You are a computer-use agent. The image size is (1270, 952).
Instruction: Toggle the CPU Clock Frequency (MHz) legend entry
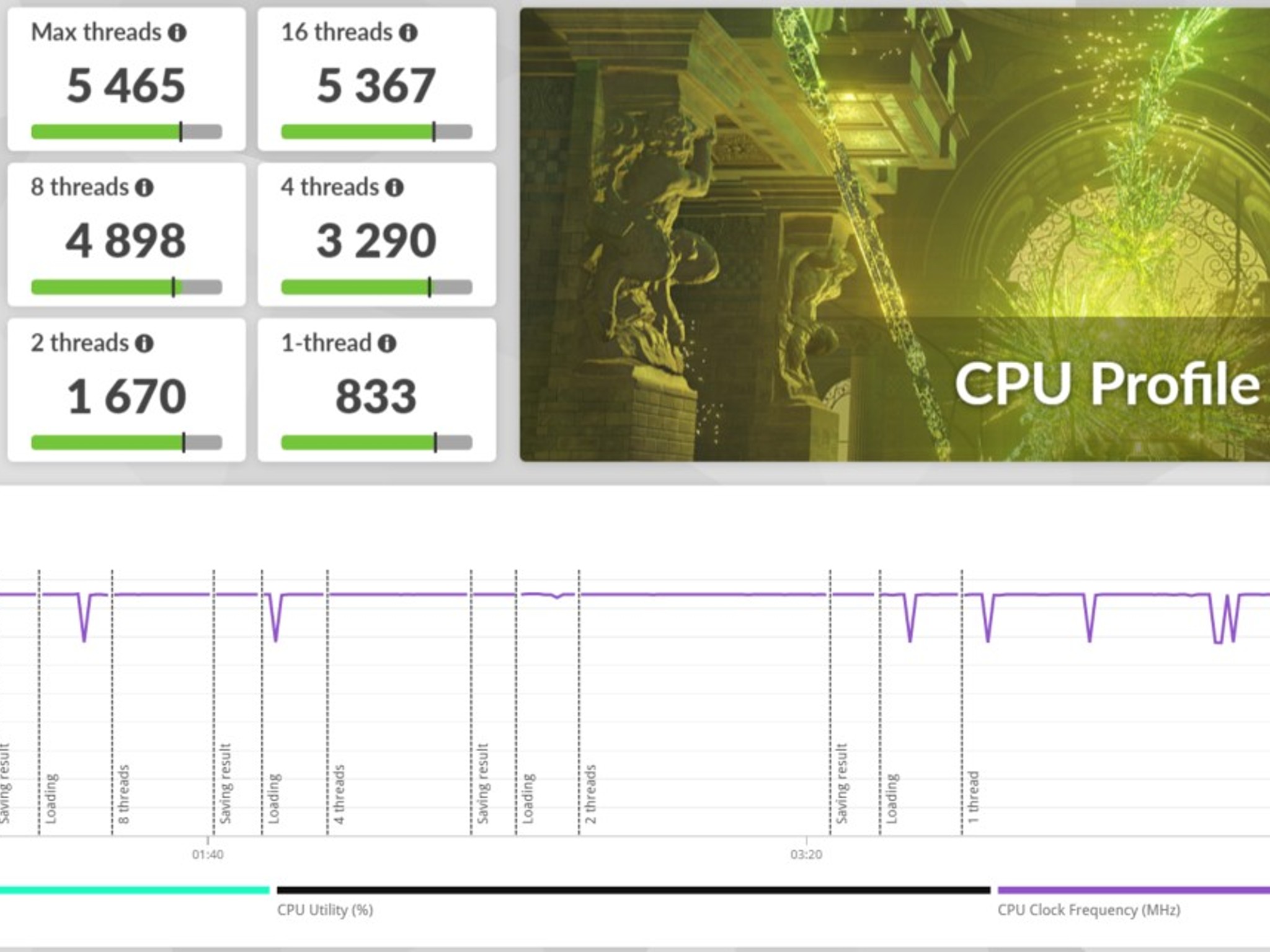point(1089,910)
